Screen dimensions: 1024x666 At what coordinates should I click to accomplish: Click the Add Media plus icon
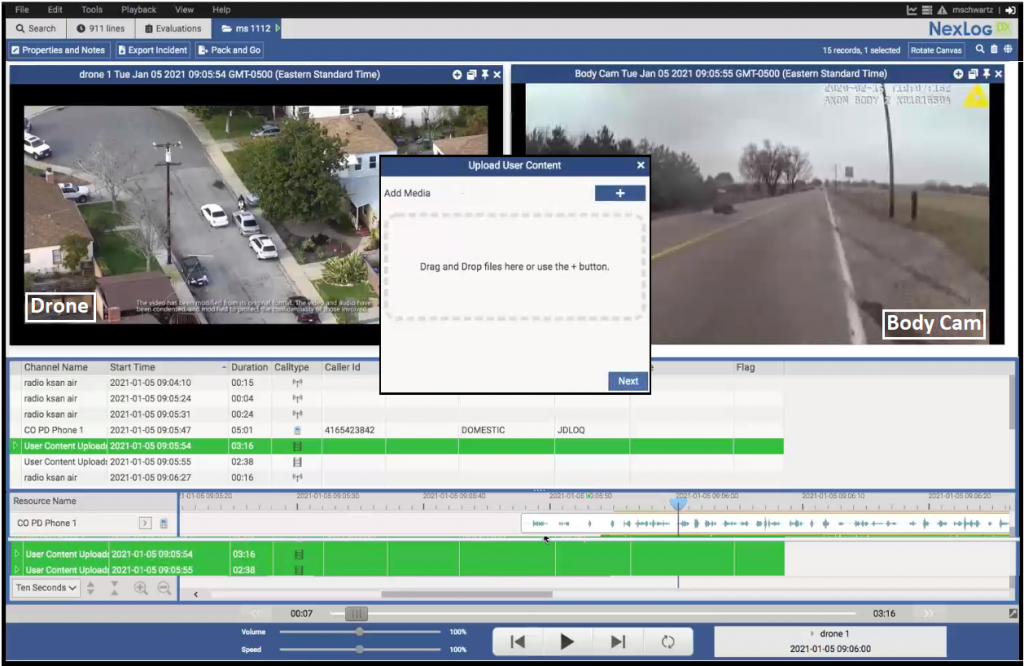(620, 193)
